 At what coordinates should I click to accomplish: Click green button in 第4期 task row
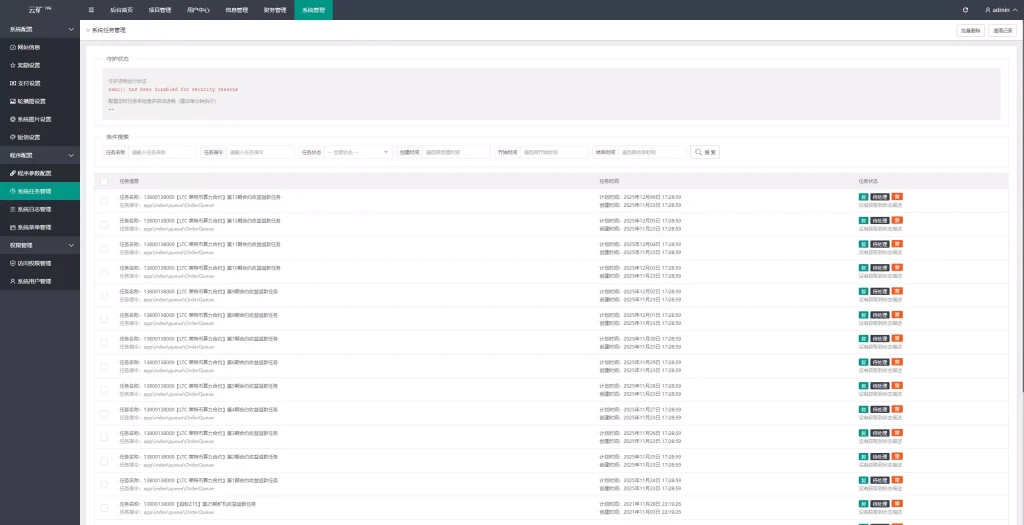pyautogui.click(x=863, y=409)
